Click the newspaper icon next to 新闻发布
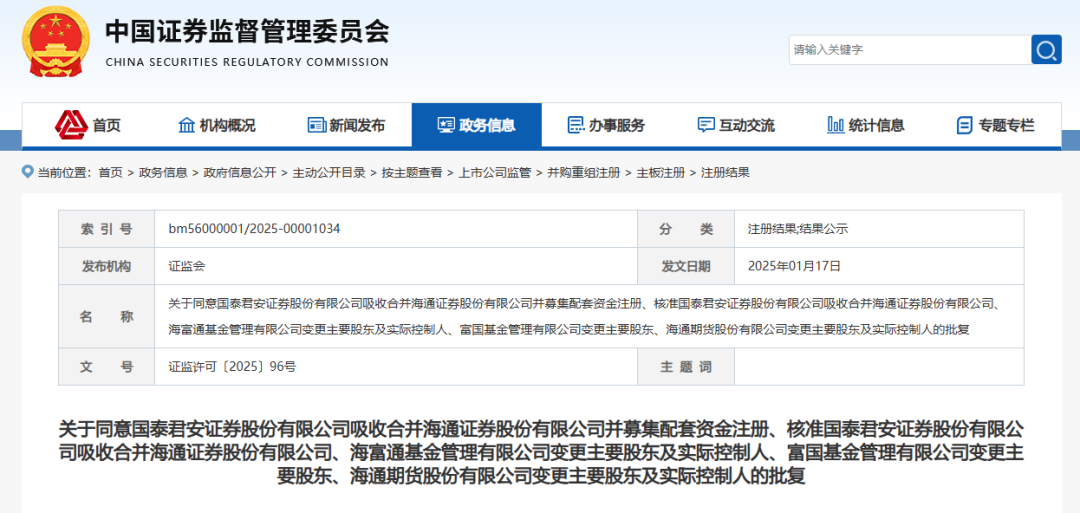The height and width of the screenshot is (513, 1080). pos(316,125)
